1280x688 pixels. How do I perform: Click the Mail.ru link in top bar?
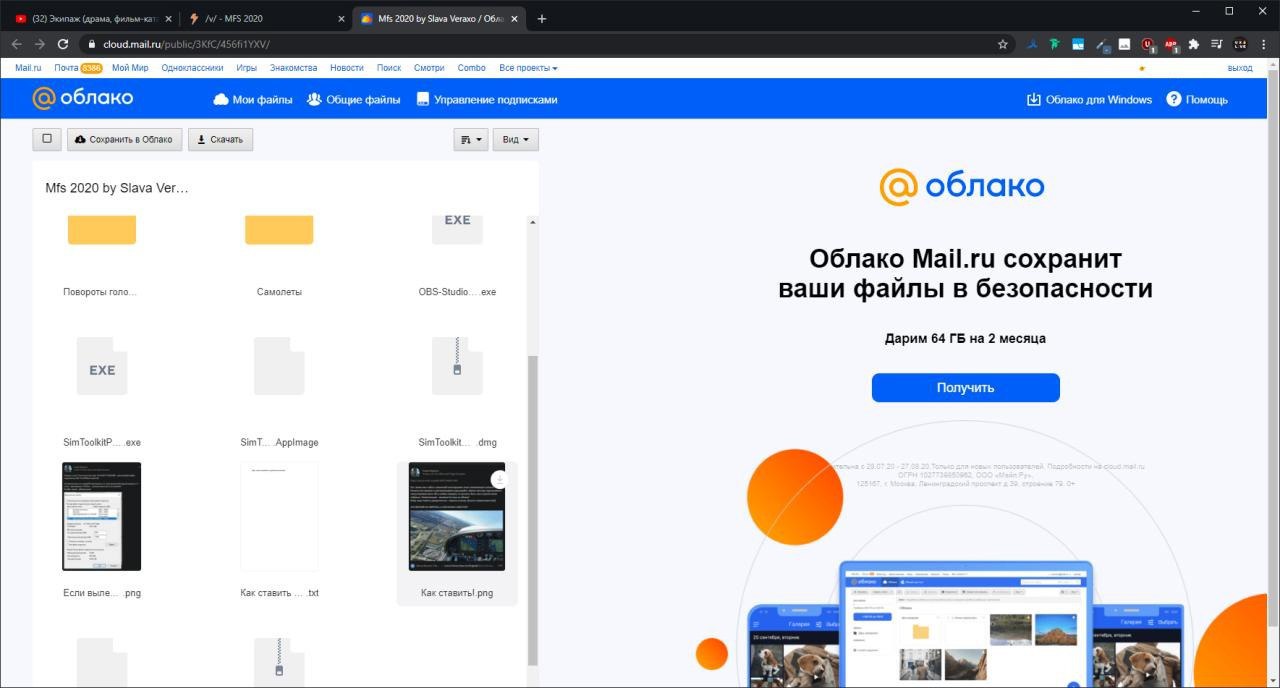28,68
